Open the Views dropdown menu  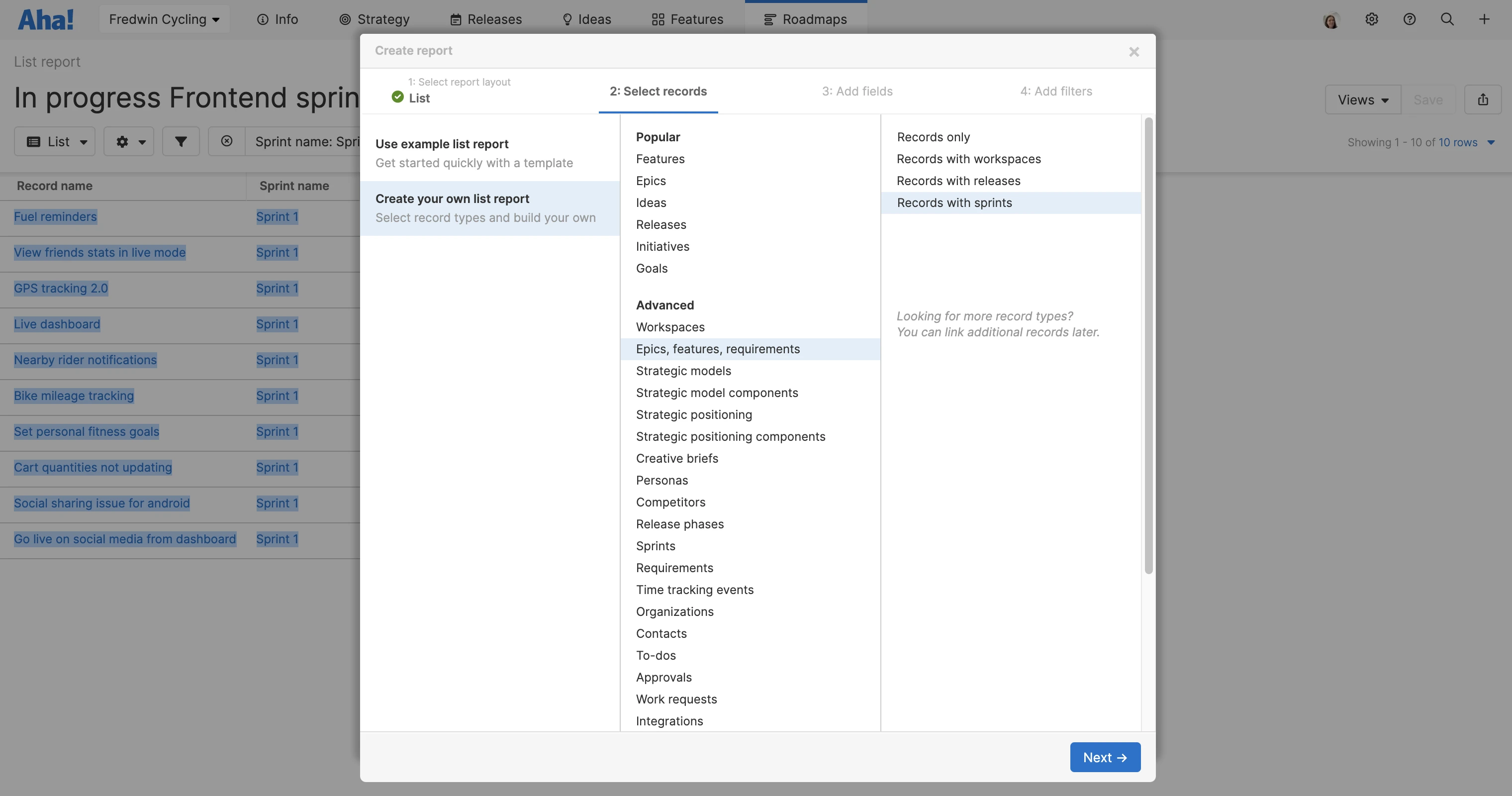(1362, 100)
